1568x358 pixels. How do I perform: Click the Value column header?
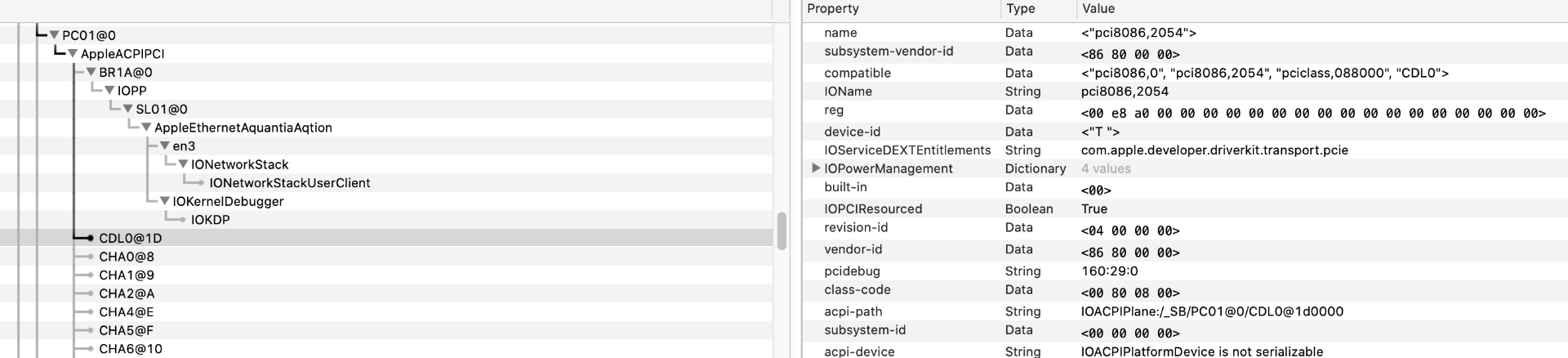click(x=1098, y=9)
